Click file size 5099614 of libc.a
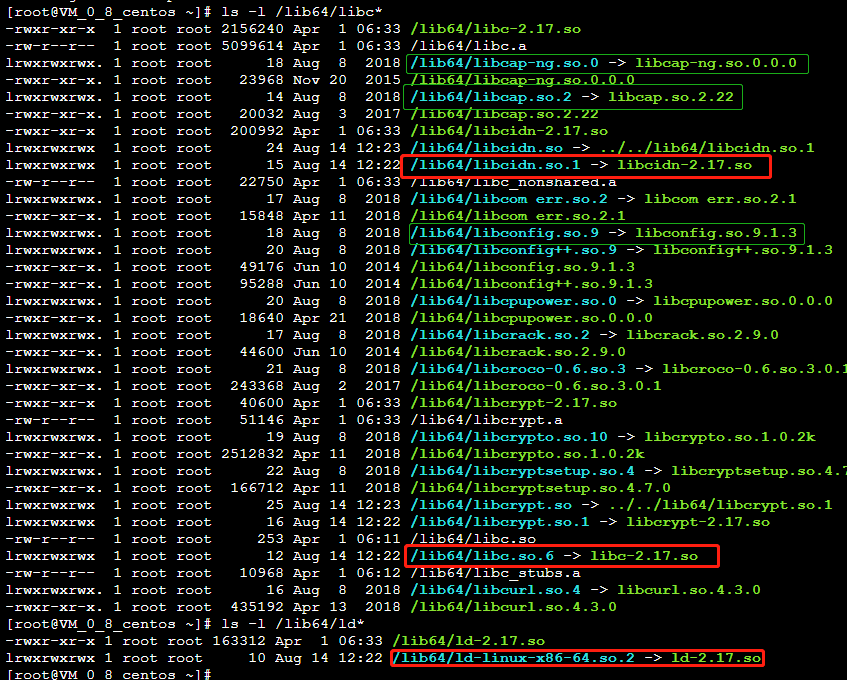The image size is (847, 680). (252, 46)
